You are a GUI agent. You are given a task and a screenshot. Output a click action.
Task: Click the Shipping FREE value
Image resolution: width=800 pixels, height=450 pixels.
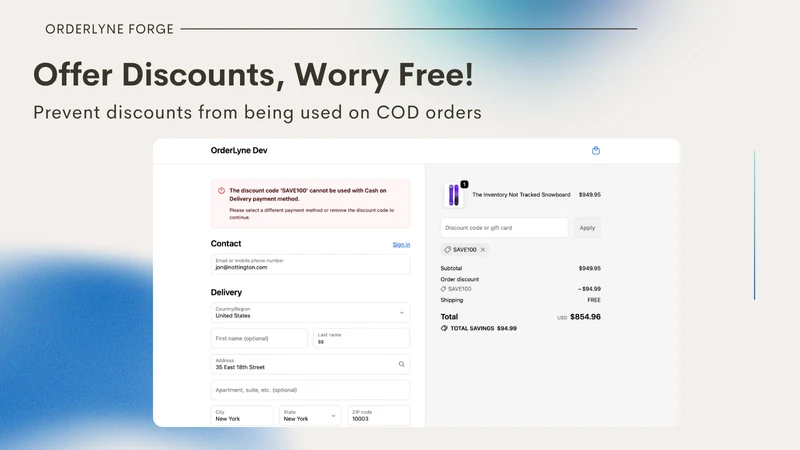[594, 300]
